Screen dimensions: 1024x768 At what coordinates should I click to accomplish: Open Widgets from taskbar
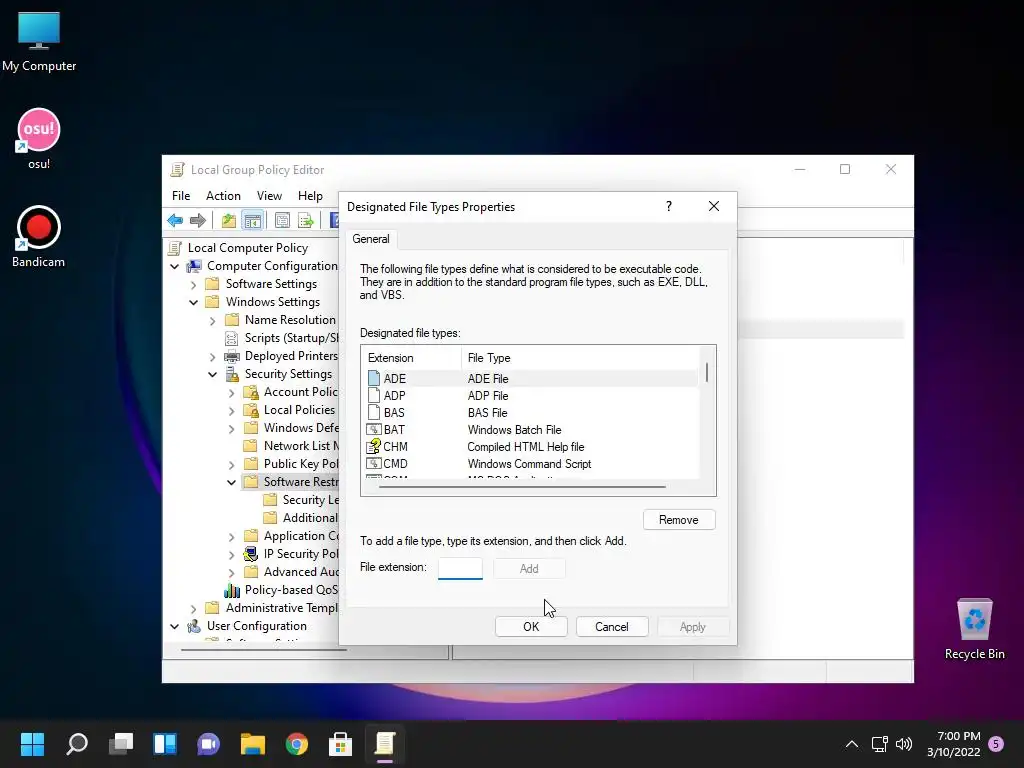[x=165, y=744]
